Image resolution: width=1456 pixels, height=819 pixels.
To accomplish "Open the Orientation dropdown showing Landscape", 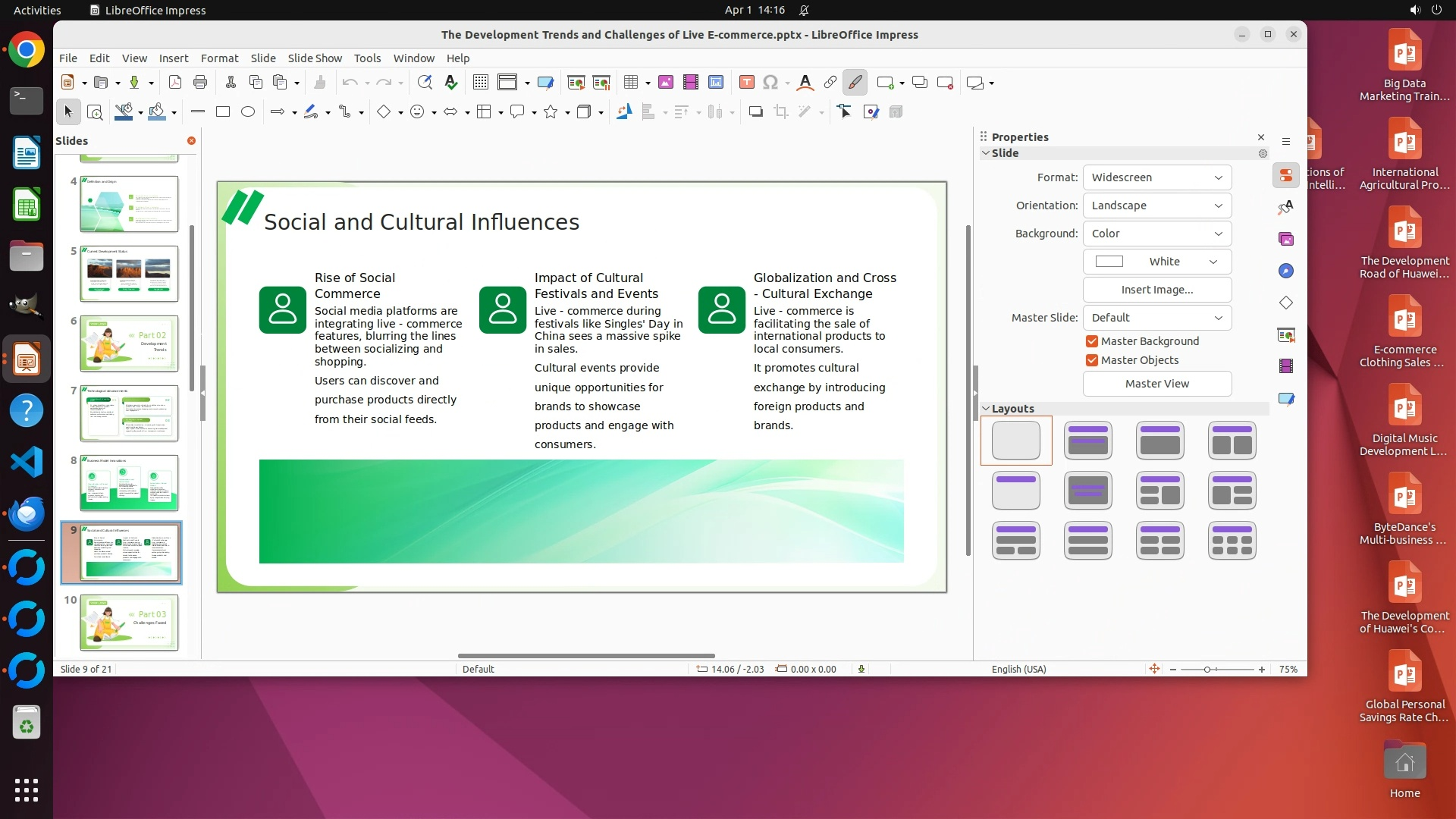I will tap(1156, 206).
